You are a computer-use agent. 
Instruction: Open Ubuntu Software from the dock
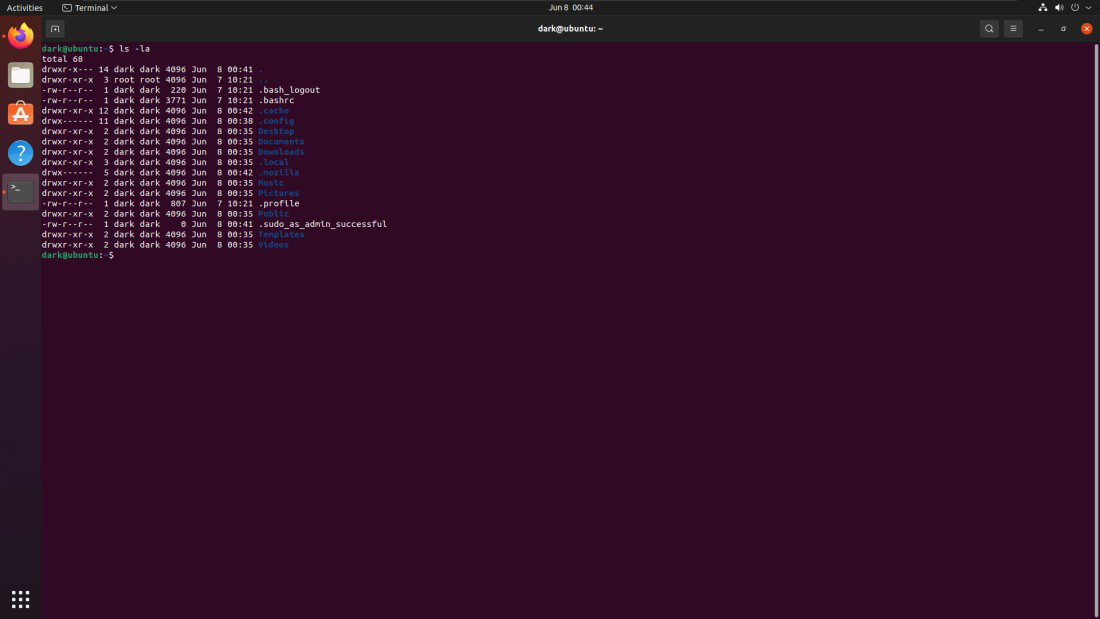tap(20, 114)
